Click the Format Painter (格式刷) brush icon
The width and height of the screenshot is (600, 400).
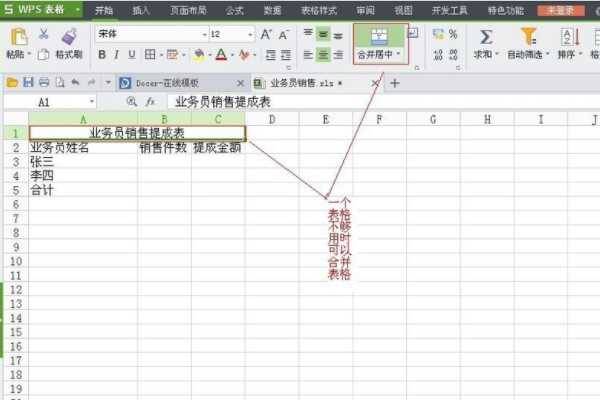[x=68, y=36]
